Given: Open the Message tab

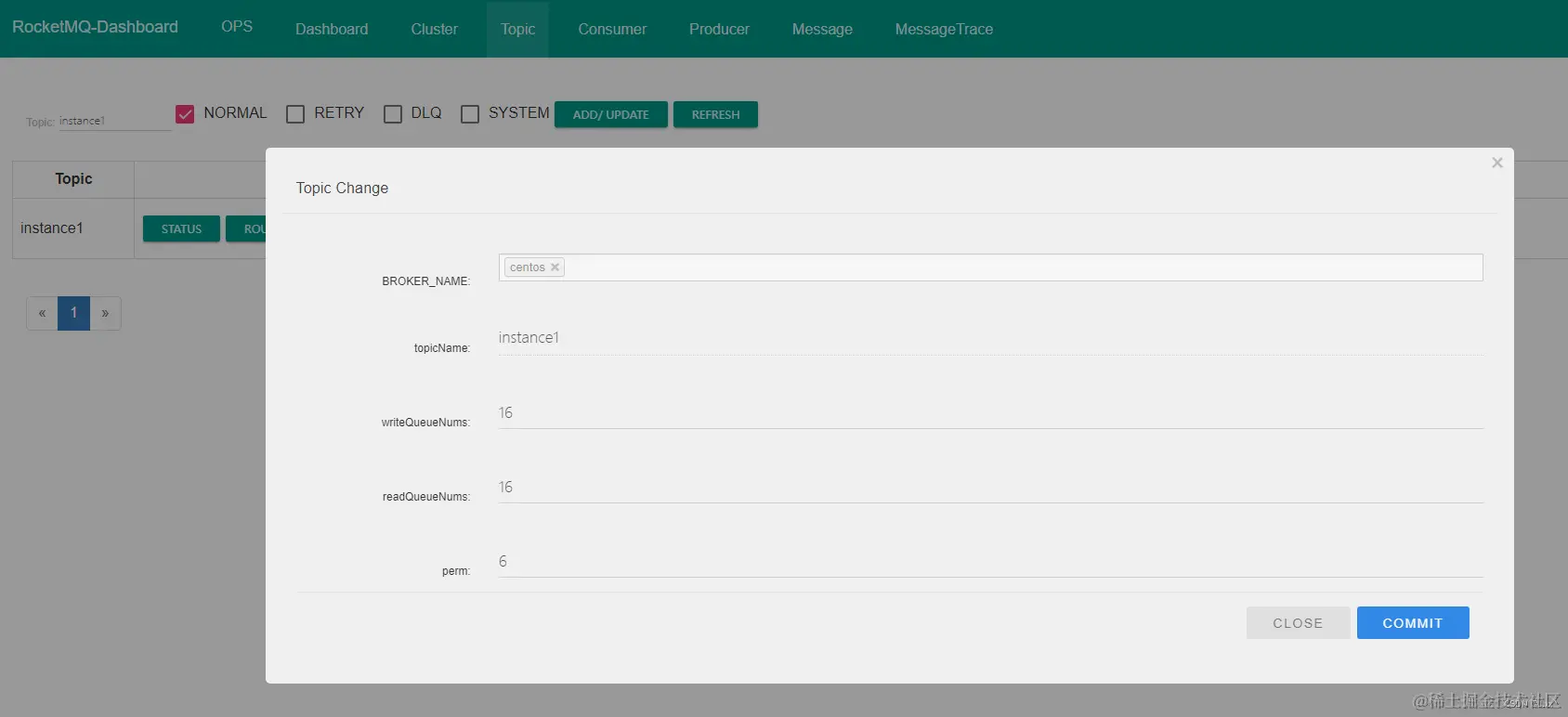Looking at the screenshot, I should point(822,29).
